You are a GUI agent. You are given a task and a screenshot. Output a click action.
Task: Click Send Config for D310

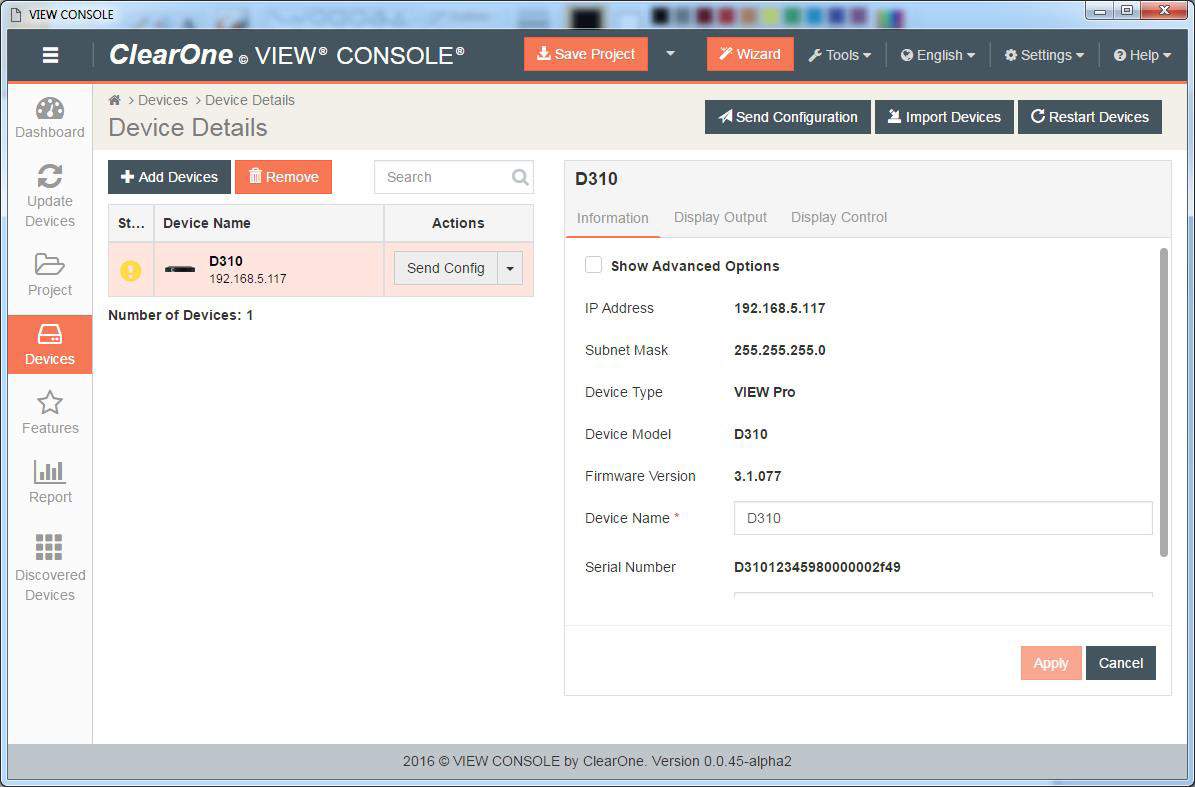[x=446, y=268]
